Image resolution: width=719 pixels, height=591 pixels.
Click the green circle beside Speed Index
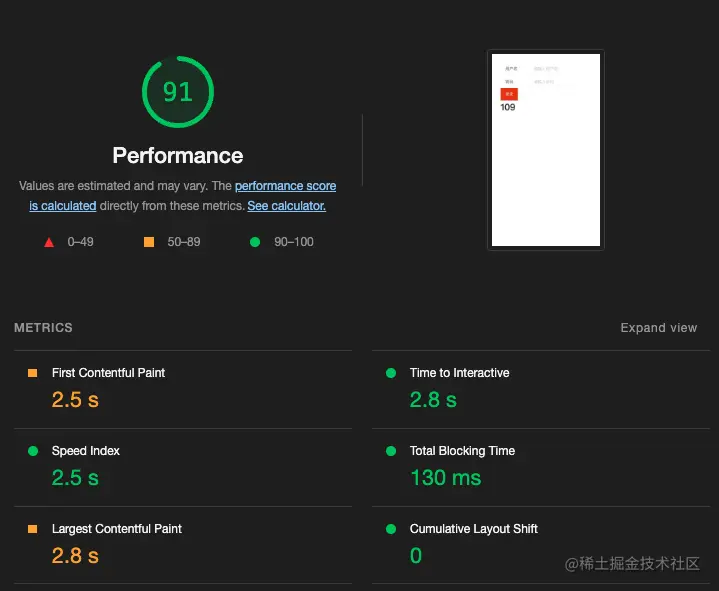(33, 451)
